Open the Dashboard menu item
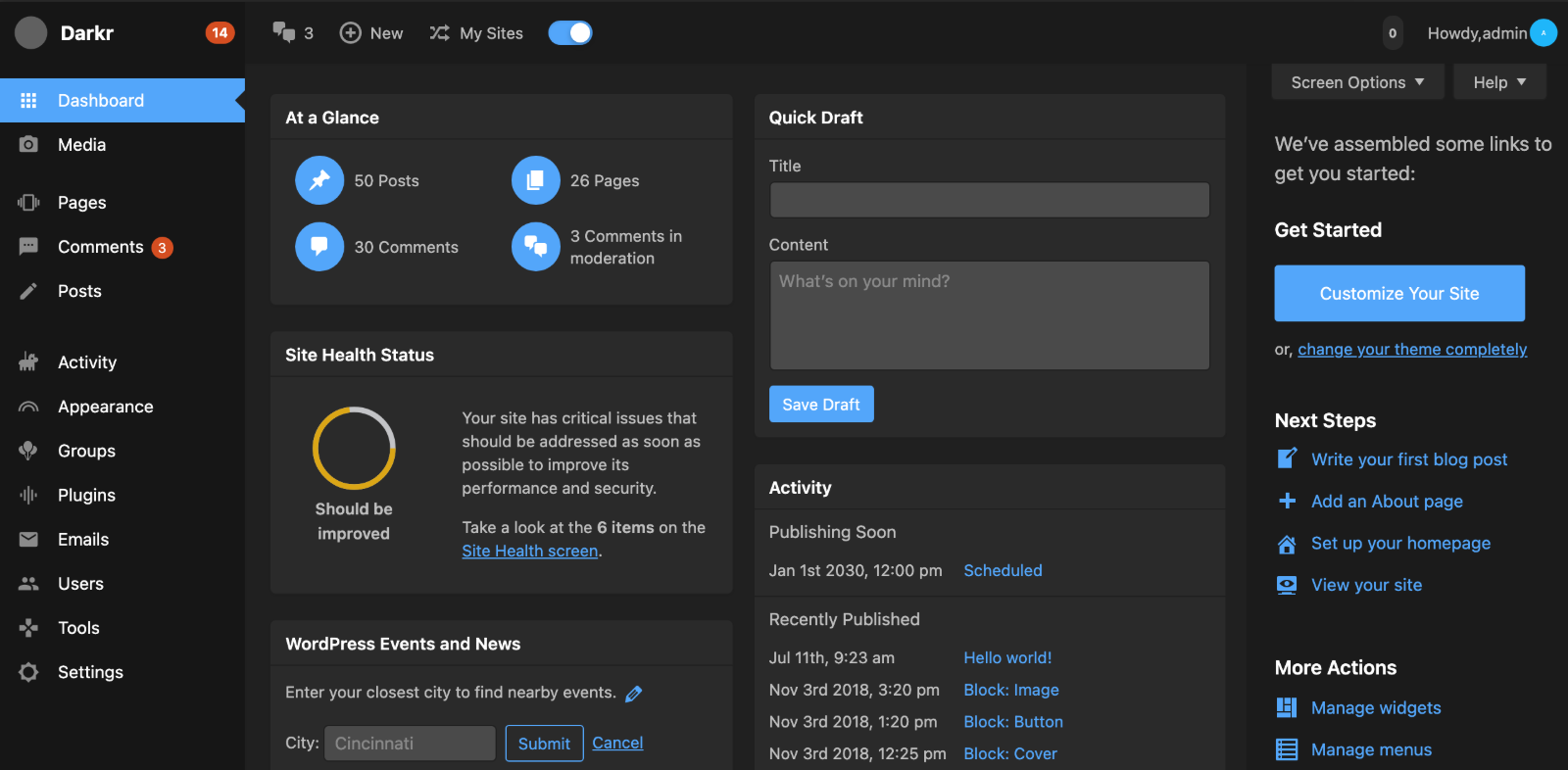 point(122,101)
